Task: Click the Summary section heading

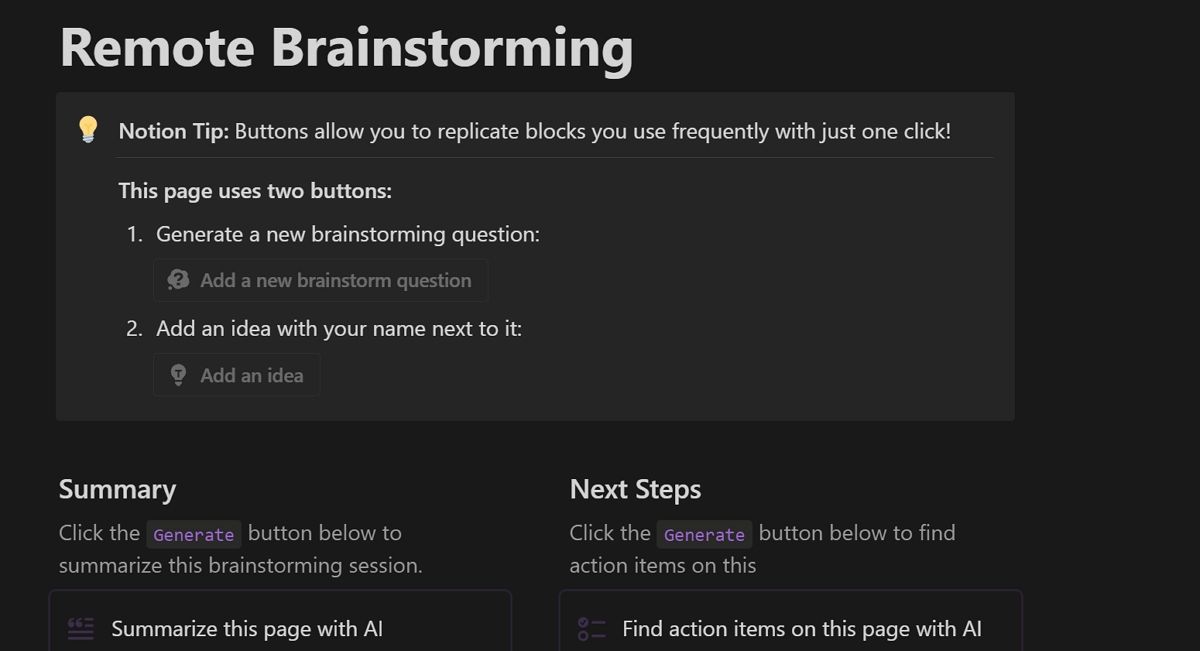Action: point(117,489)
